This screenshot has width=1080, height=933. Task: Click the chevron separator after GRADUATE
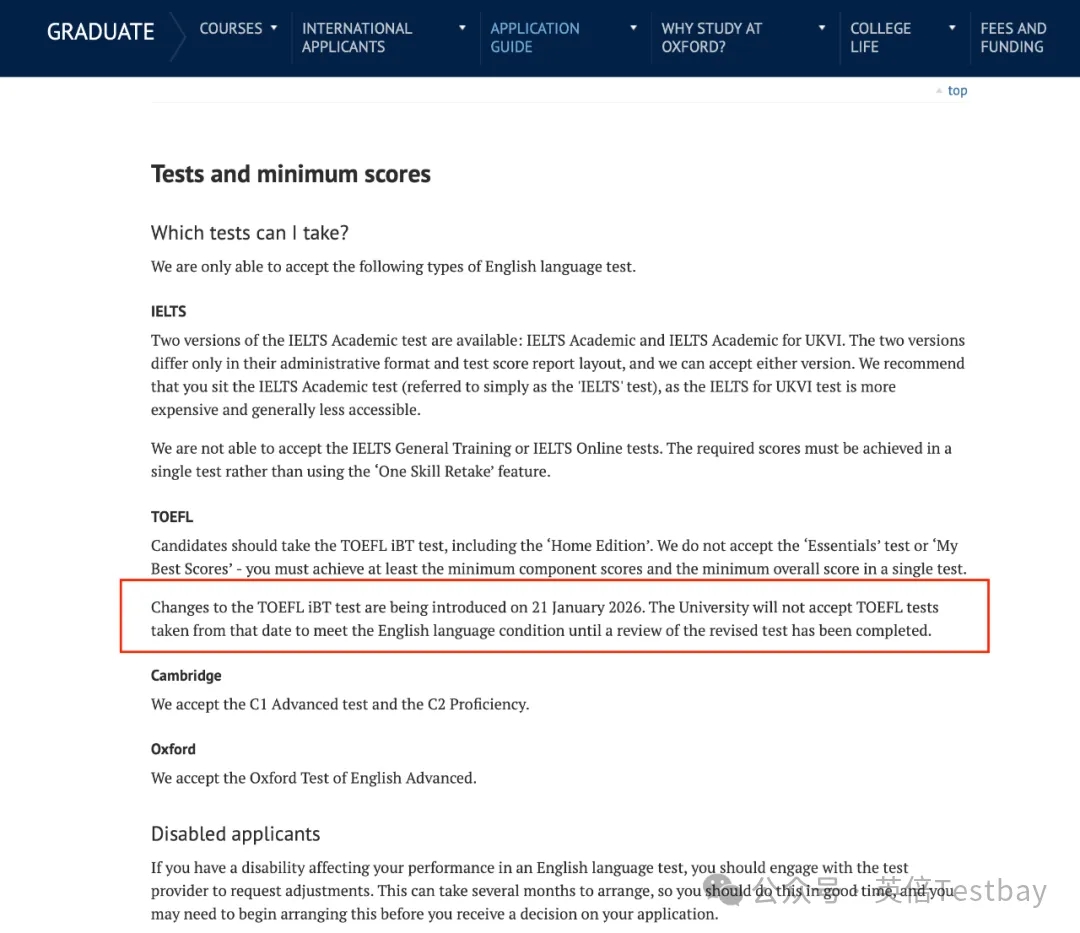(176, 36)
